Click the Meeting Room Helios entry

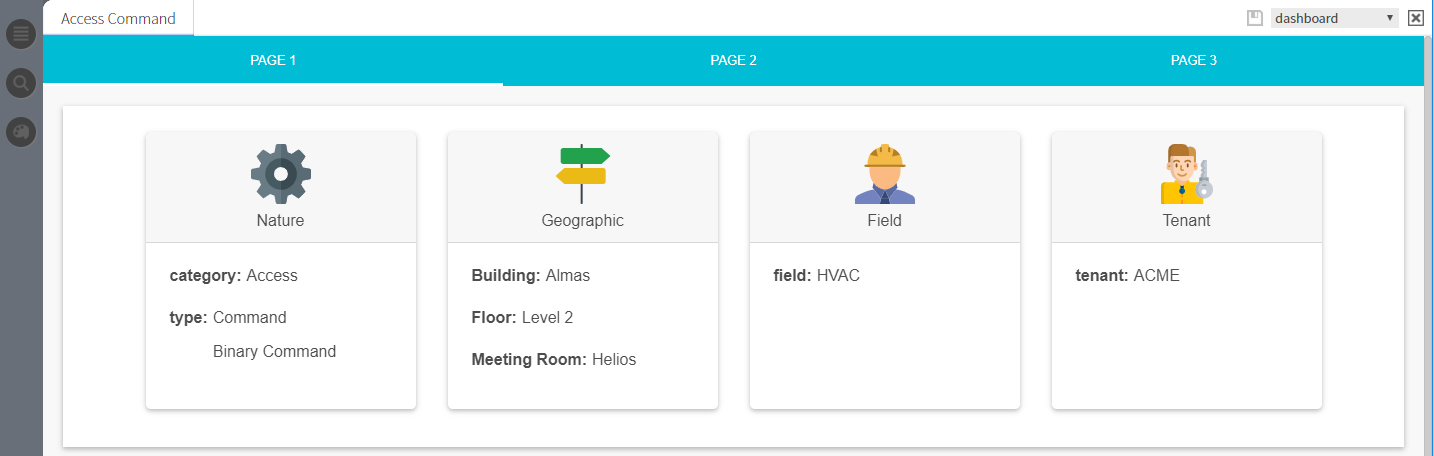[553, 359]
